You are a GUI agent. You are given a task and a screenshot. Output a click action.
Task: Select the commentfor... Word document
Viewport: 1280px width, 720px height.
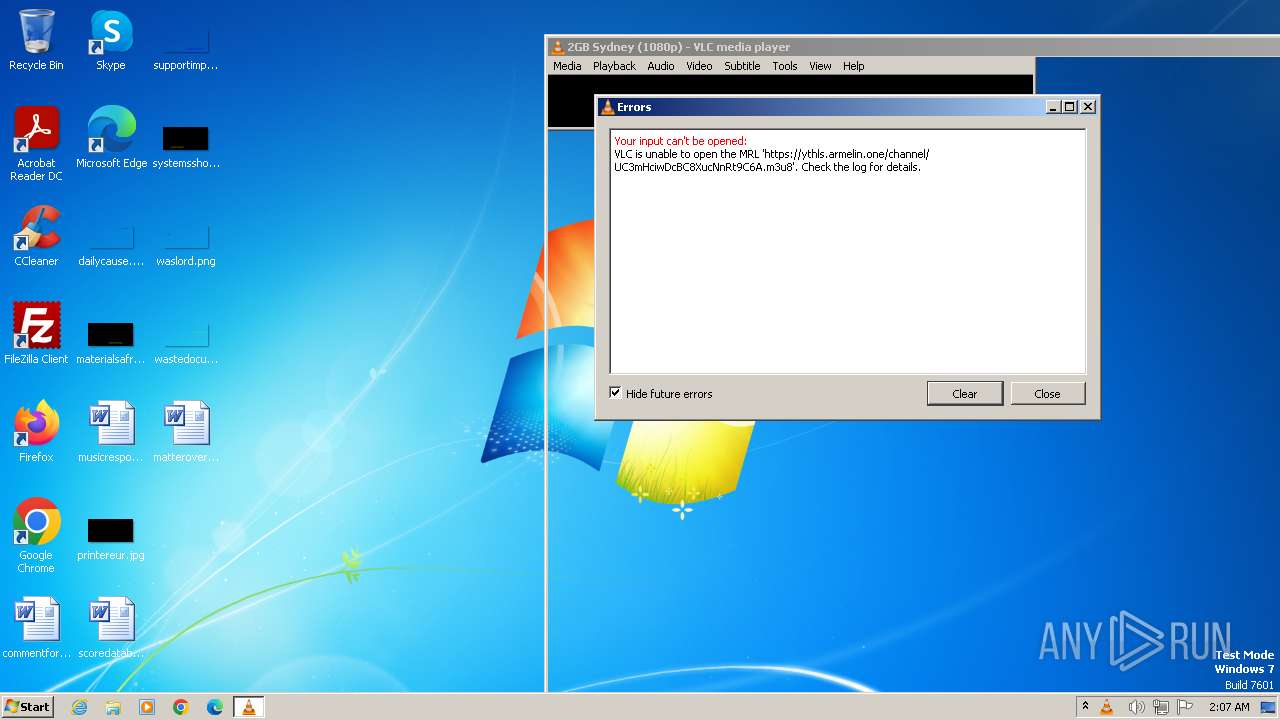pos(36,628)
